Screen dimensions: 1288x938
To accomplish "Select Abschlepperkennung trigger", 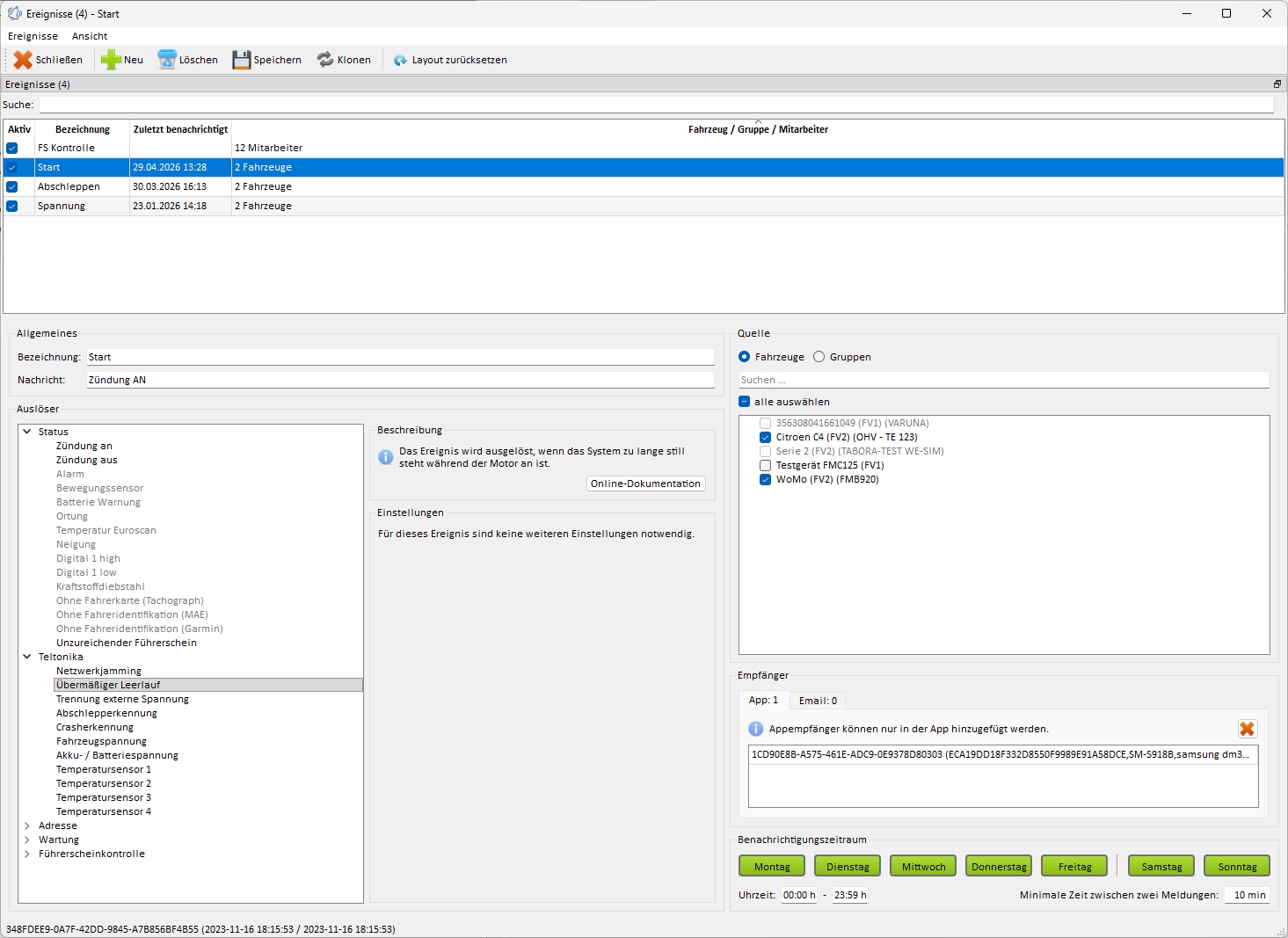I will [106, 713].
